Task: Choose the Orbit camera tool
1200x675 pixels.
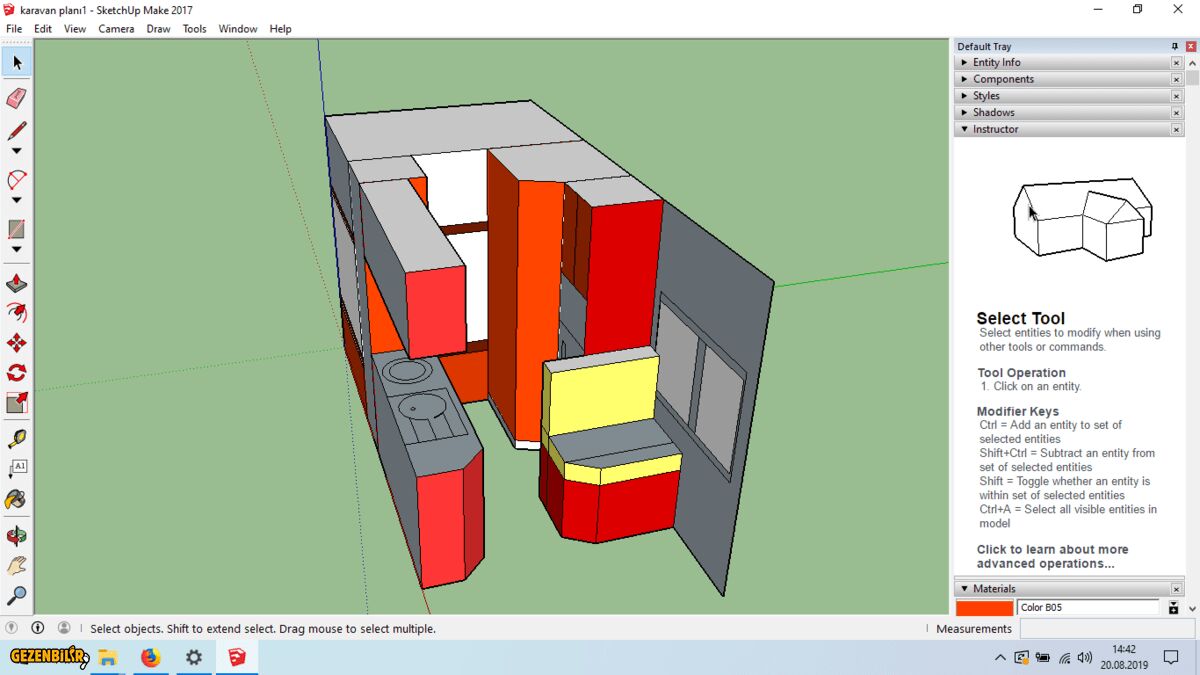Action: (x=16, y=536)
